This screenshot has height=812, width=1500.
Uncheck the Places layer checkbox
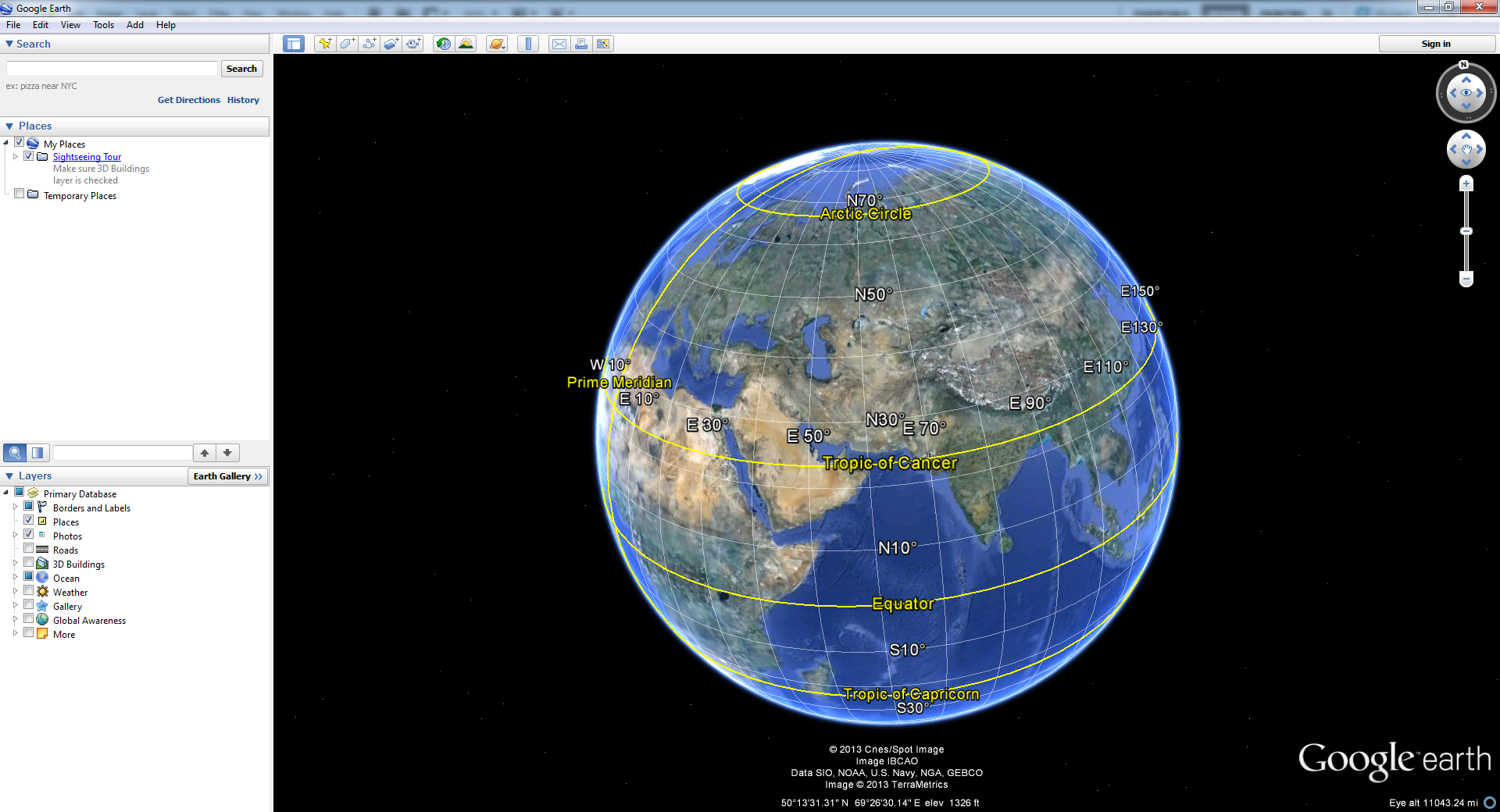[29, 521]
